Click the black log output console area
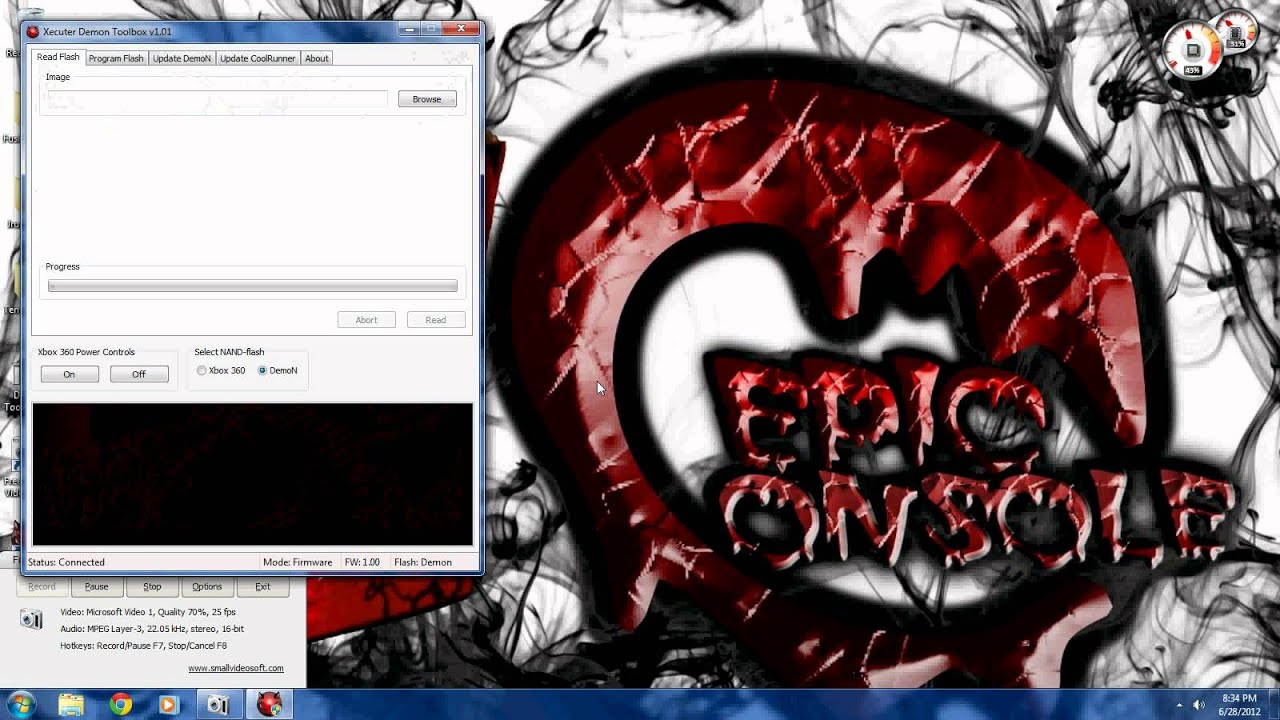 click(252, 475)
